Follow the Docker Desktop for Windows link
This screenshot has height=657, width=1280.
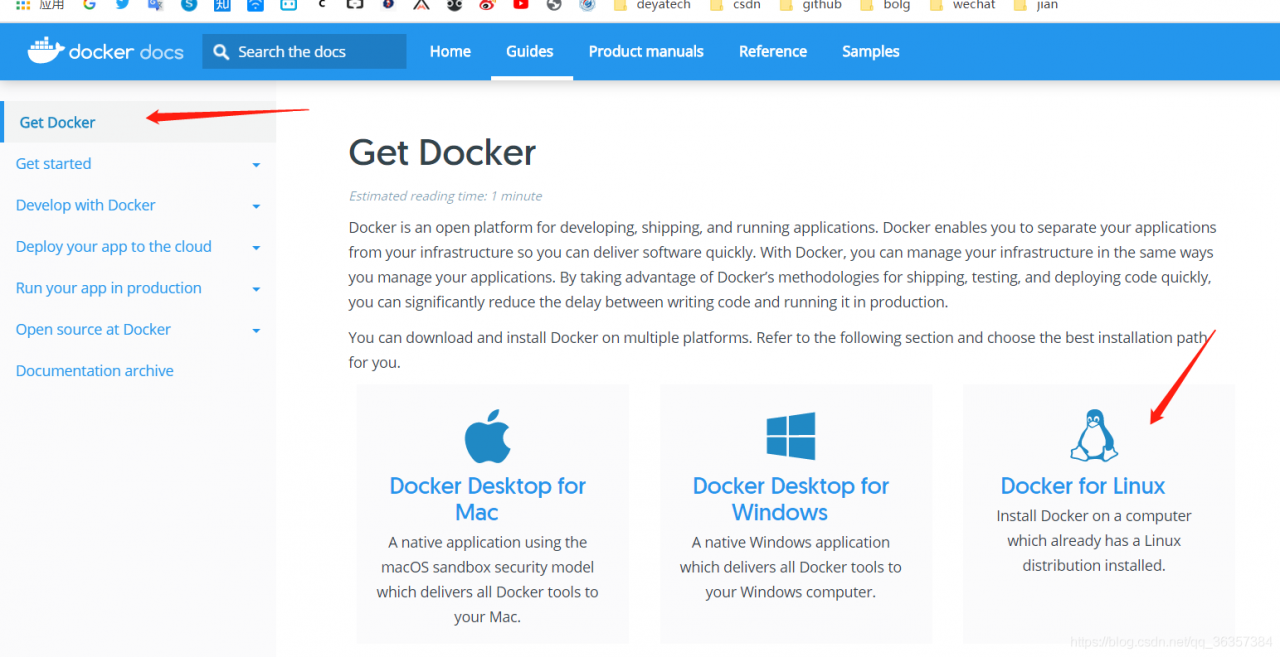click(x=790, y=499)
